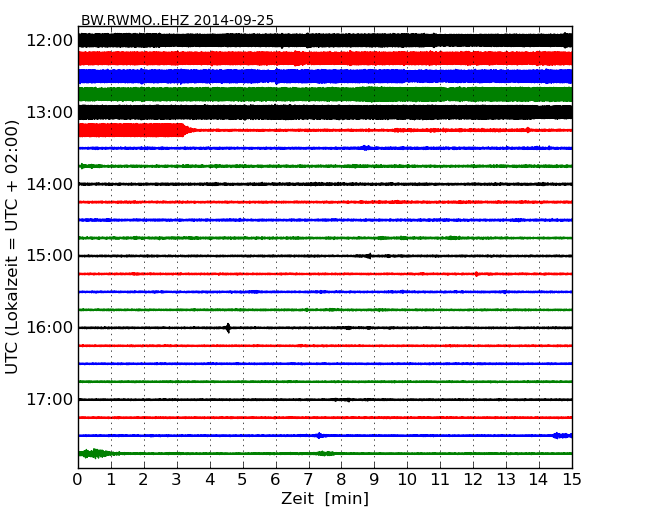Click the 17:00 time label

click(x=50, y=399)
